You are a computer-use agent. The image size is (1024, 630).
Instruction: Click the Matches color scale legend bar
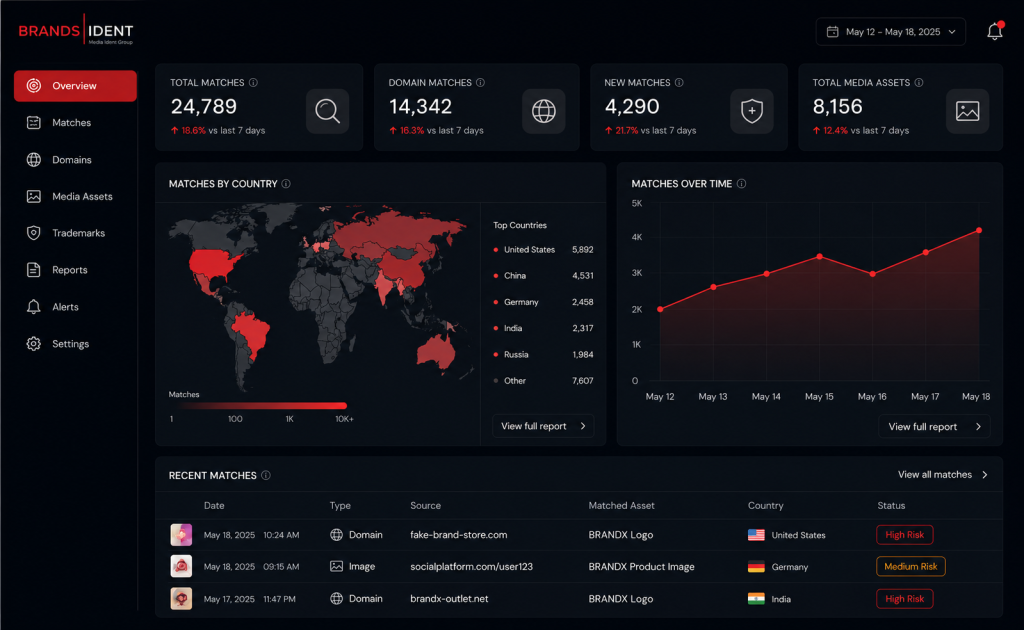tap(259, 406)
